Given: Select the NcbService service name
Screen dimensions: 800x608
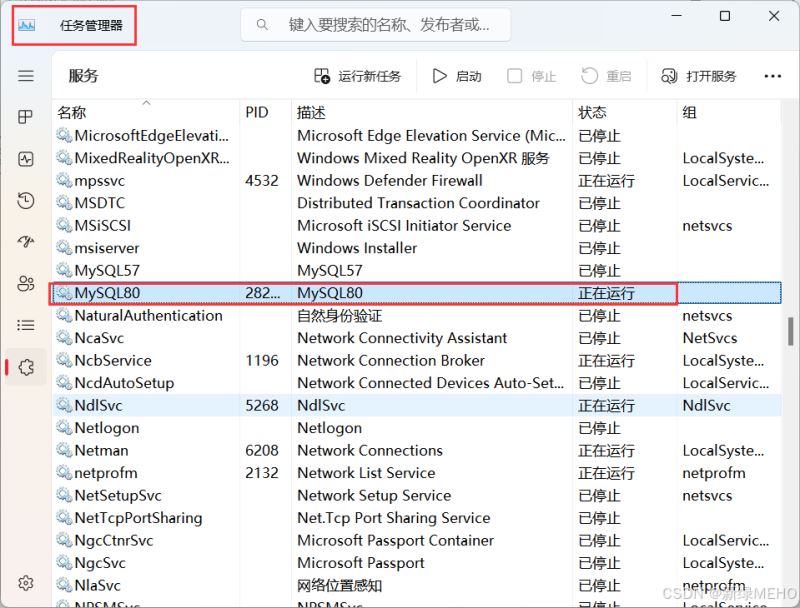Looking at the screenshot, I should (x=113, y=360).
